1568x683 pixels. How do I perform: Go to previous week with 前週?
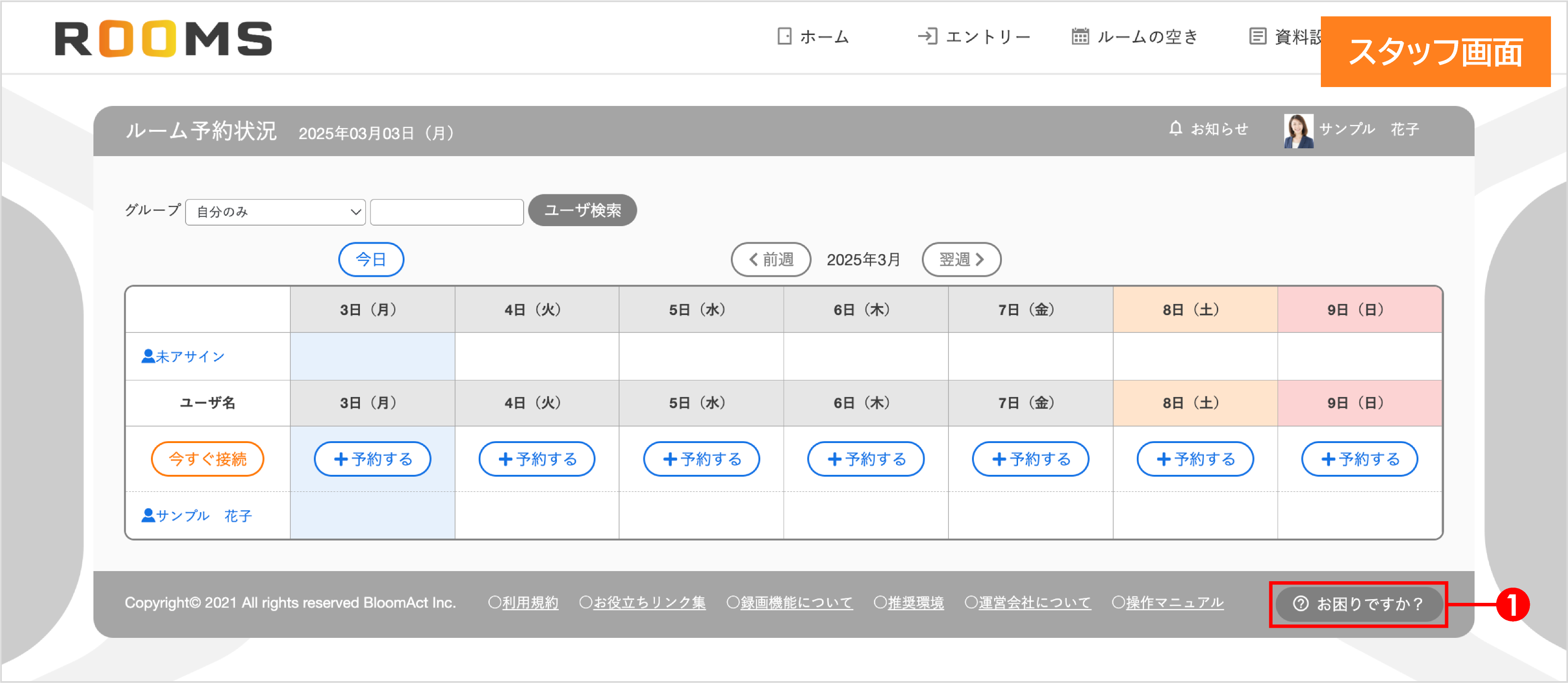(x=770, y=259)
